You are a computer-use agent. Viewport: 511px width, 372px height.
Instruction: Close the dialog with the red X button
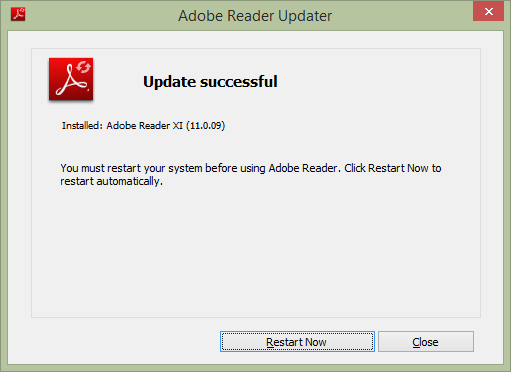tap(488, 12)
